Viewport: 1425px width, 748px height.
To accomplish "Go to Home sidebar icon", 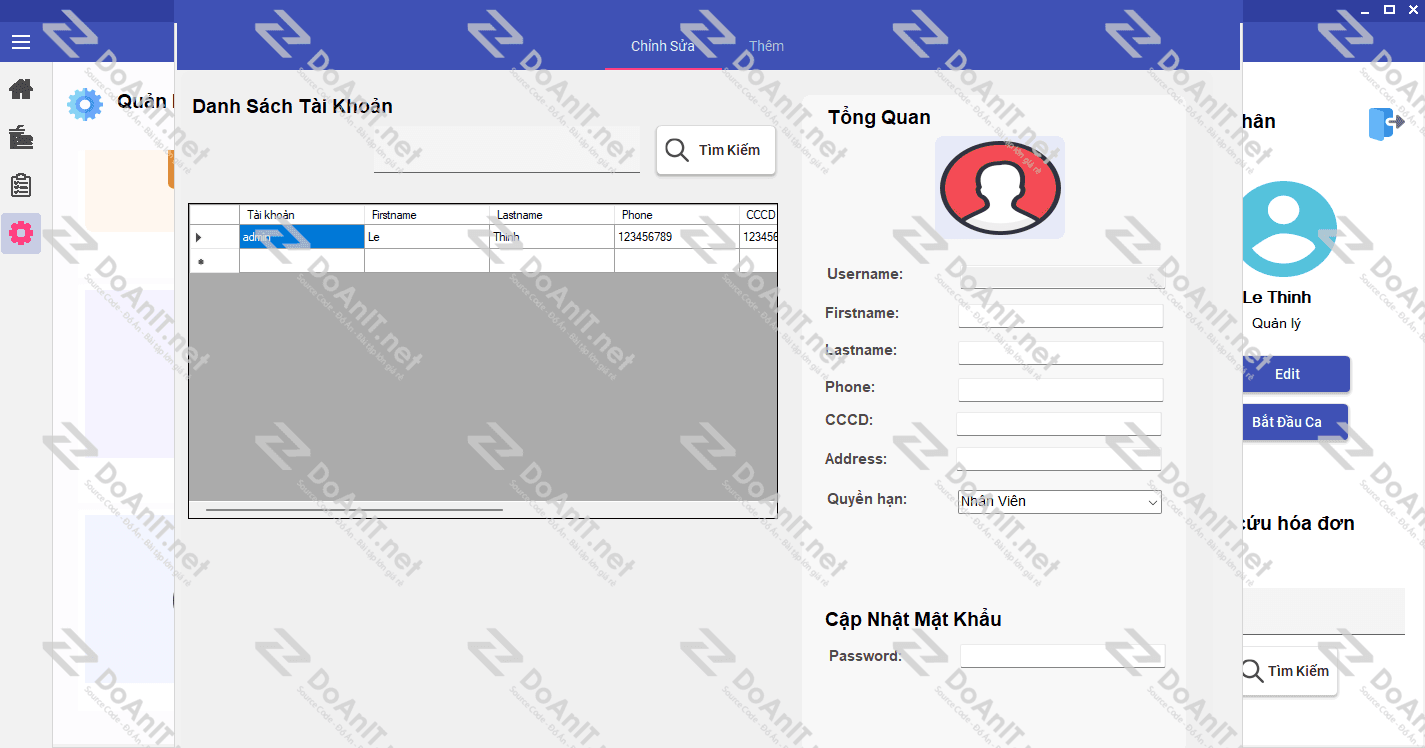I will (x=21, y=89).
